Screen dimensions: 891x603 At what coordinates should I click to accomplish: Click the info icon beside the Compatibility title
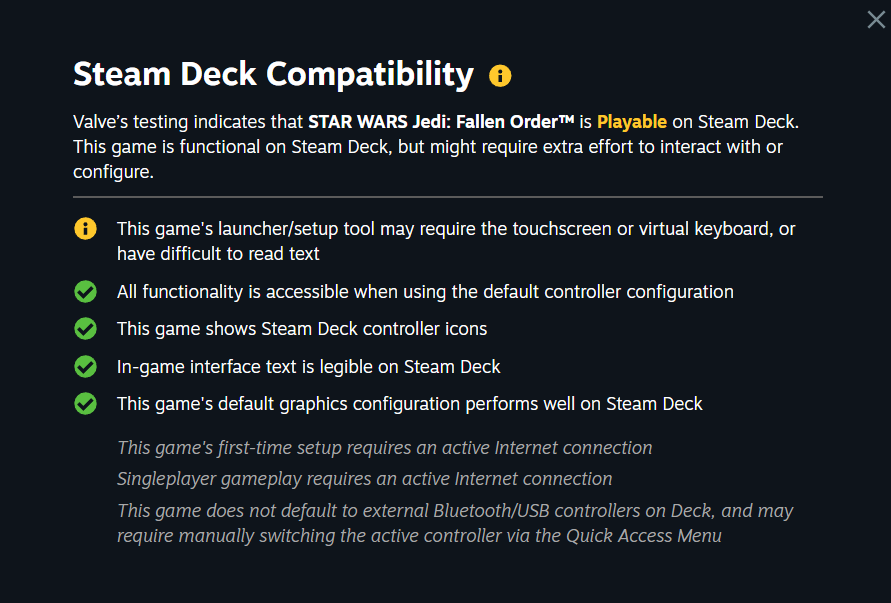click(x=500, y=75)
